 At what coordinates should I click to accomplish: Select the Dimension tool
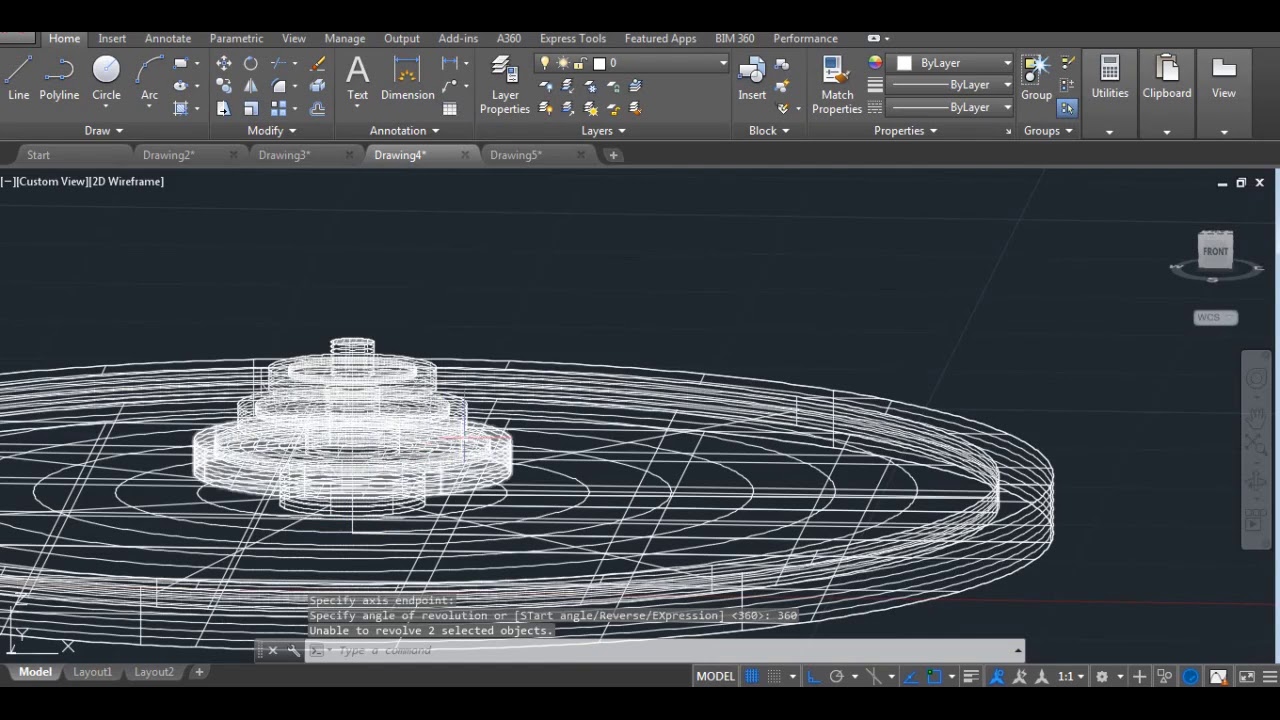click(407, 78)
